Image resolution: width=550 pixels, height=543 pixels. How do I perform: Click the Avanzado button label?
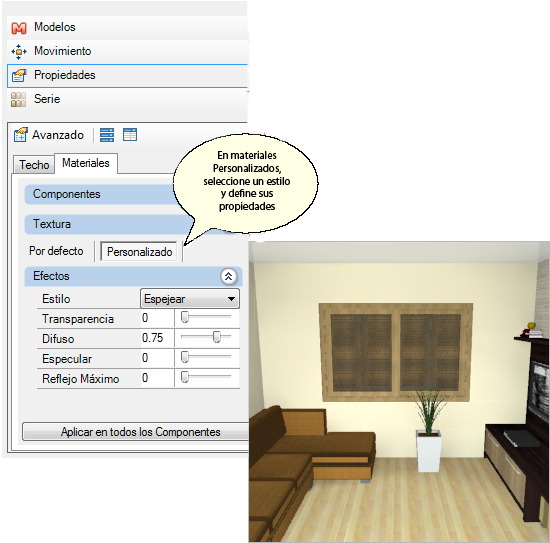58,135
